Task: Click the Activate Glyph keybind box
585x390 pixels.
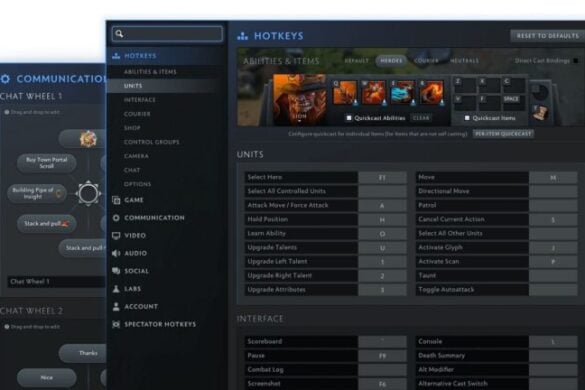Action: [553, 247]
